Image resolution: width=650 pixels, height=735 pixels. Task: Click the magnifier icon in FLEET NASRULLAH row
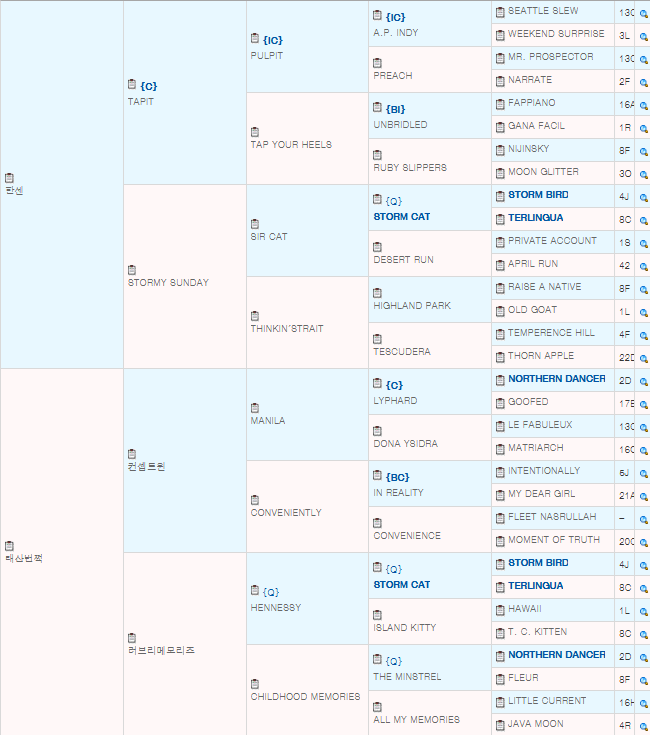(643, 520)
